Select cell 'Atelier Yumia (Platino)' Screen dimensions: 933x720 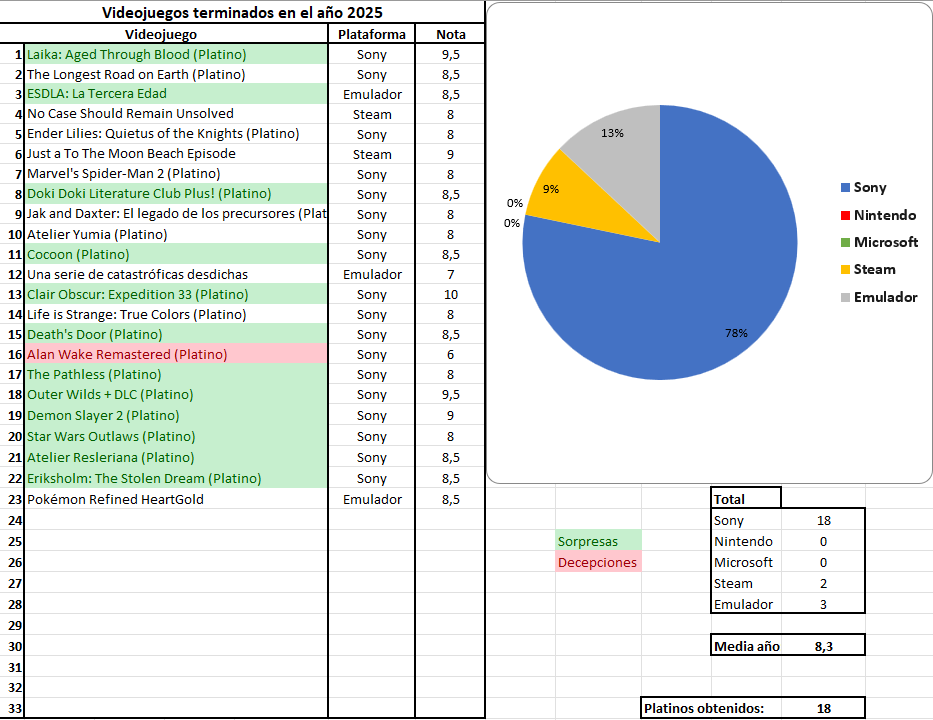pos(176,234)
